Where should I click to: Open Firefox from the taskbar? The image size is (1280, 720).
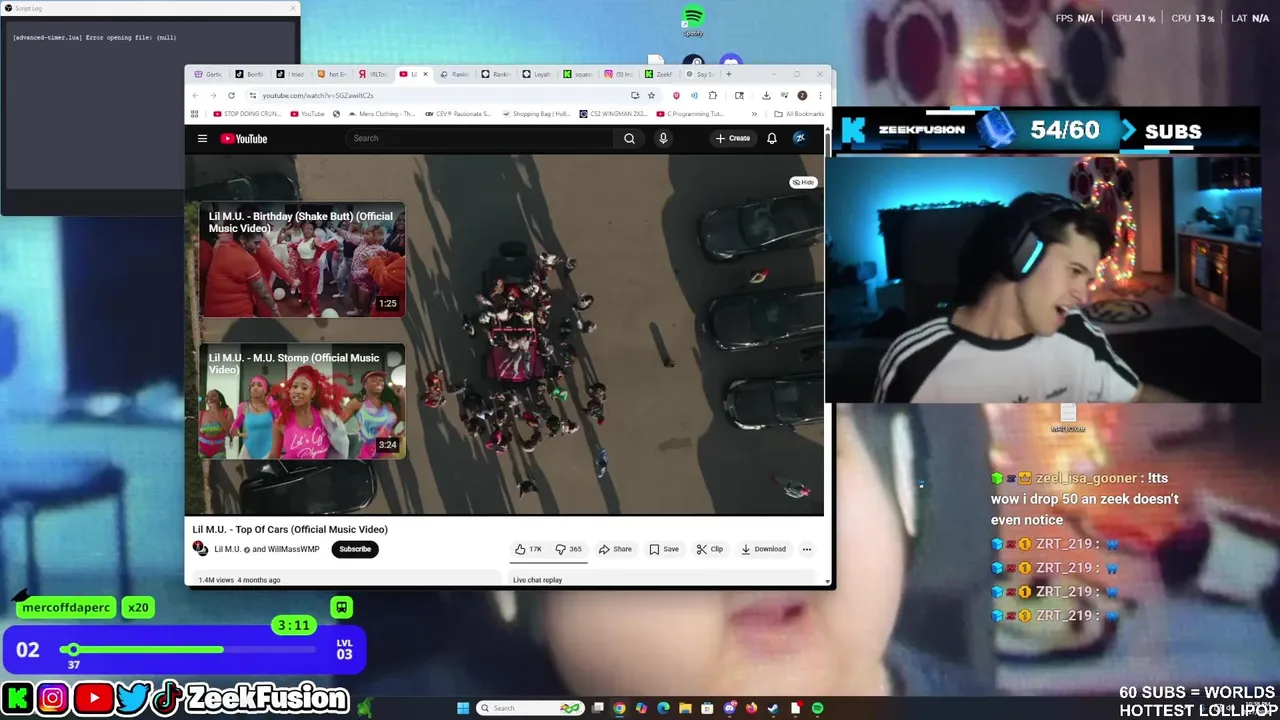tap(751, 708)
